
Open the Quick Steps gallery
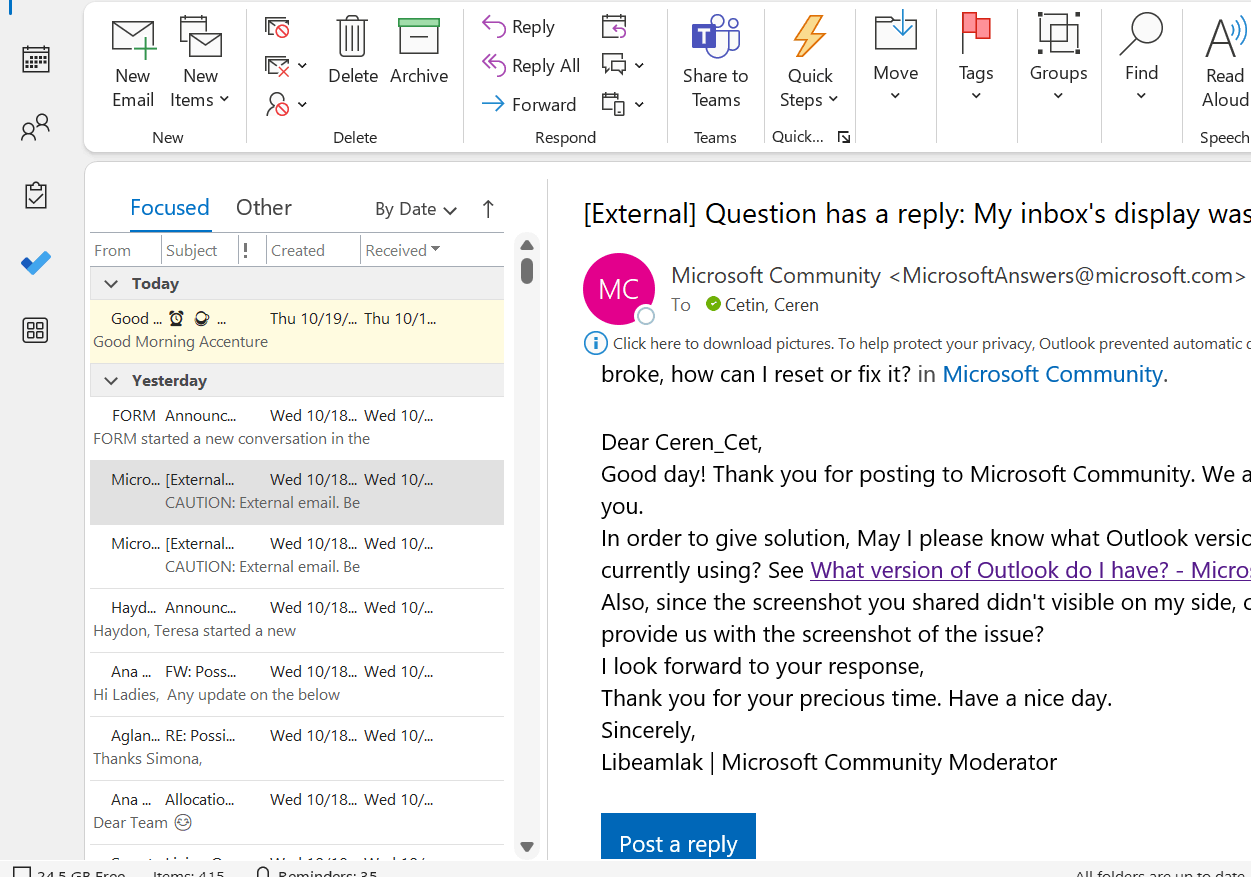coord(810,63)
